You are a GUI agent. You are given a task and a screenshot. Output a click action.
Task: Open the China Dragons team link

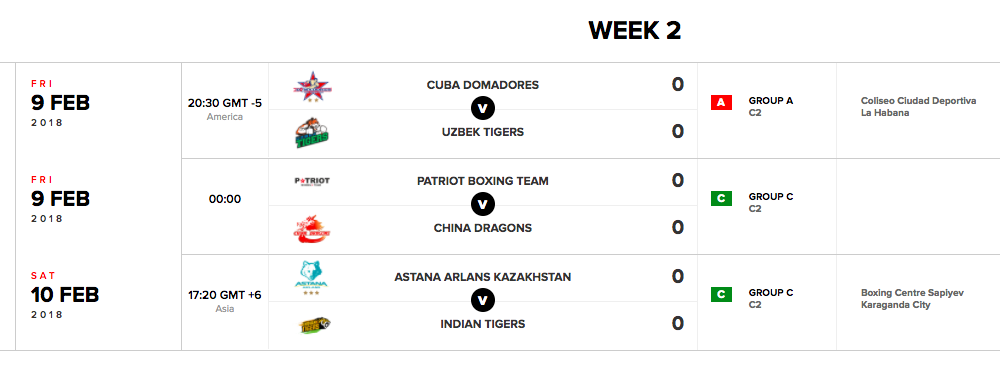(x=483, y=228)
